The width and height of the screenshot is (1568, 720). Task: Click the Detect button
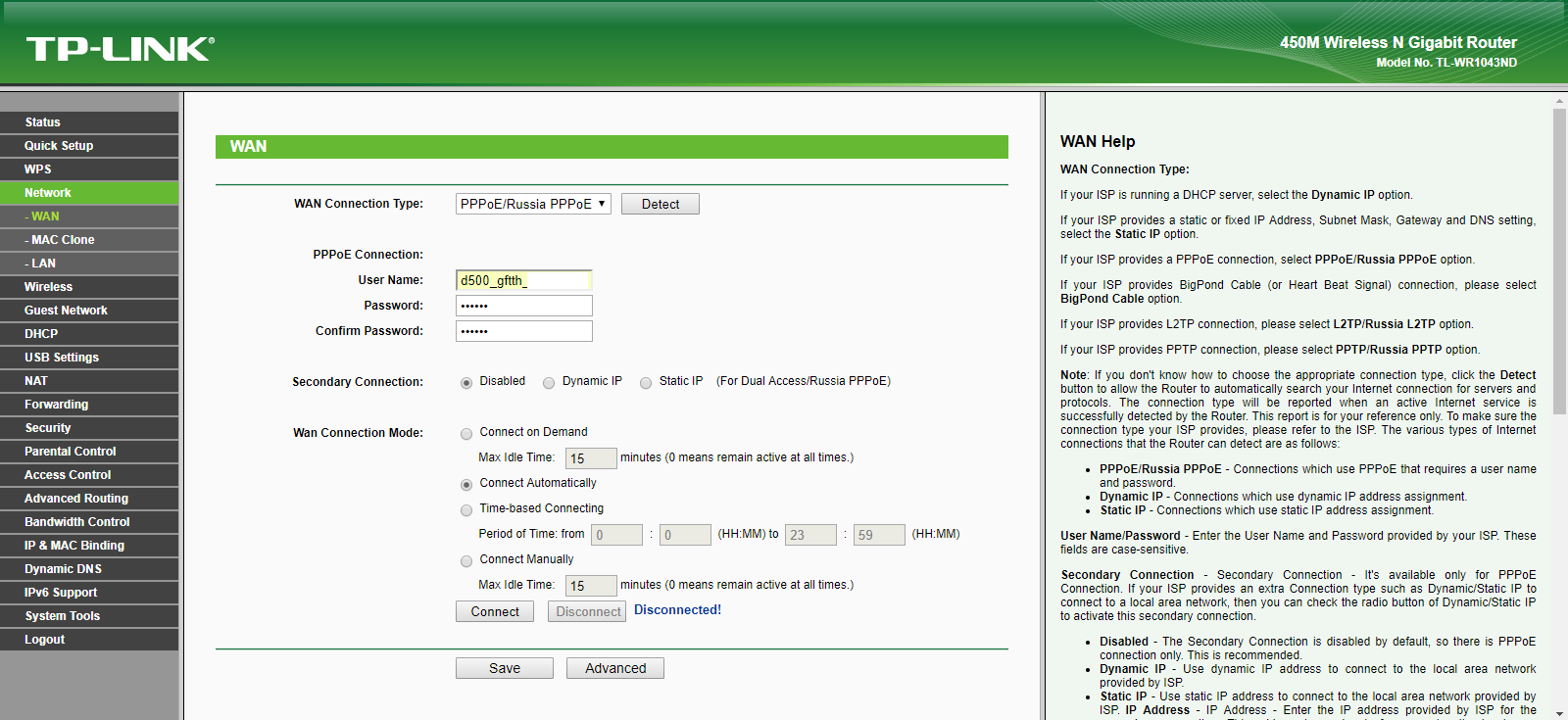pyautogui.click(x=660, y=204)
